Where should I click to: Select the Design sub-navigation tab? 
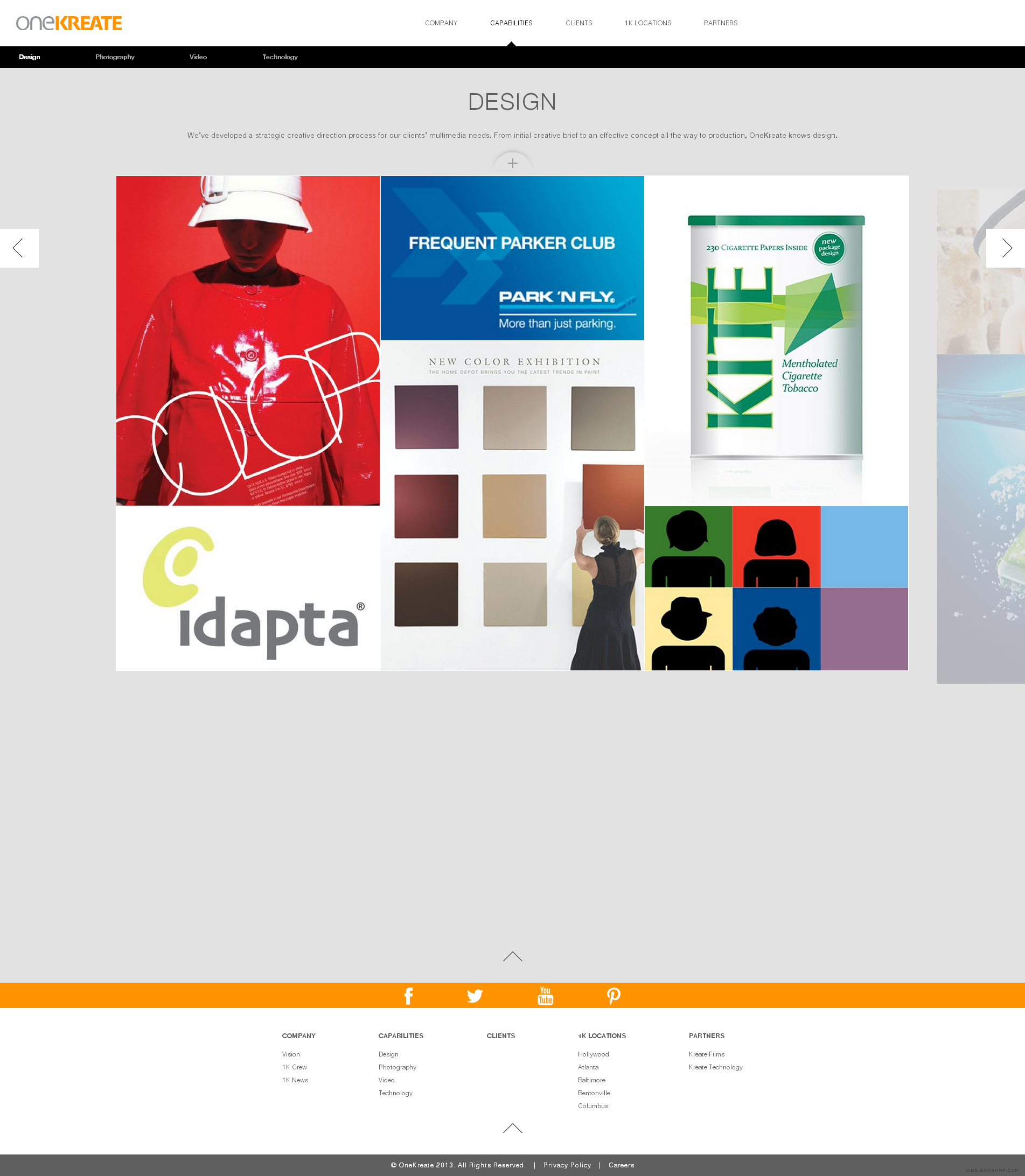point(29,57)
